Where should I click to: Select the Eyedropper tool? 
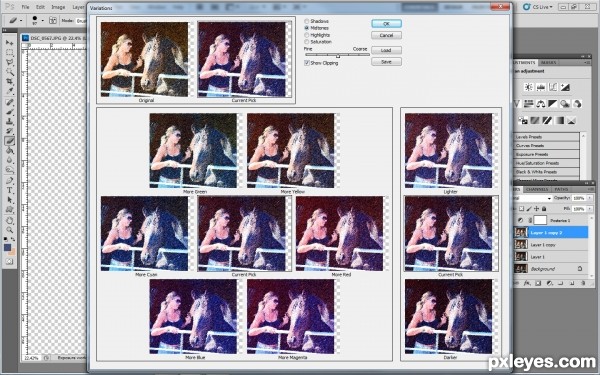coord(10,91)
